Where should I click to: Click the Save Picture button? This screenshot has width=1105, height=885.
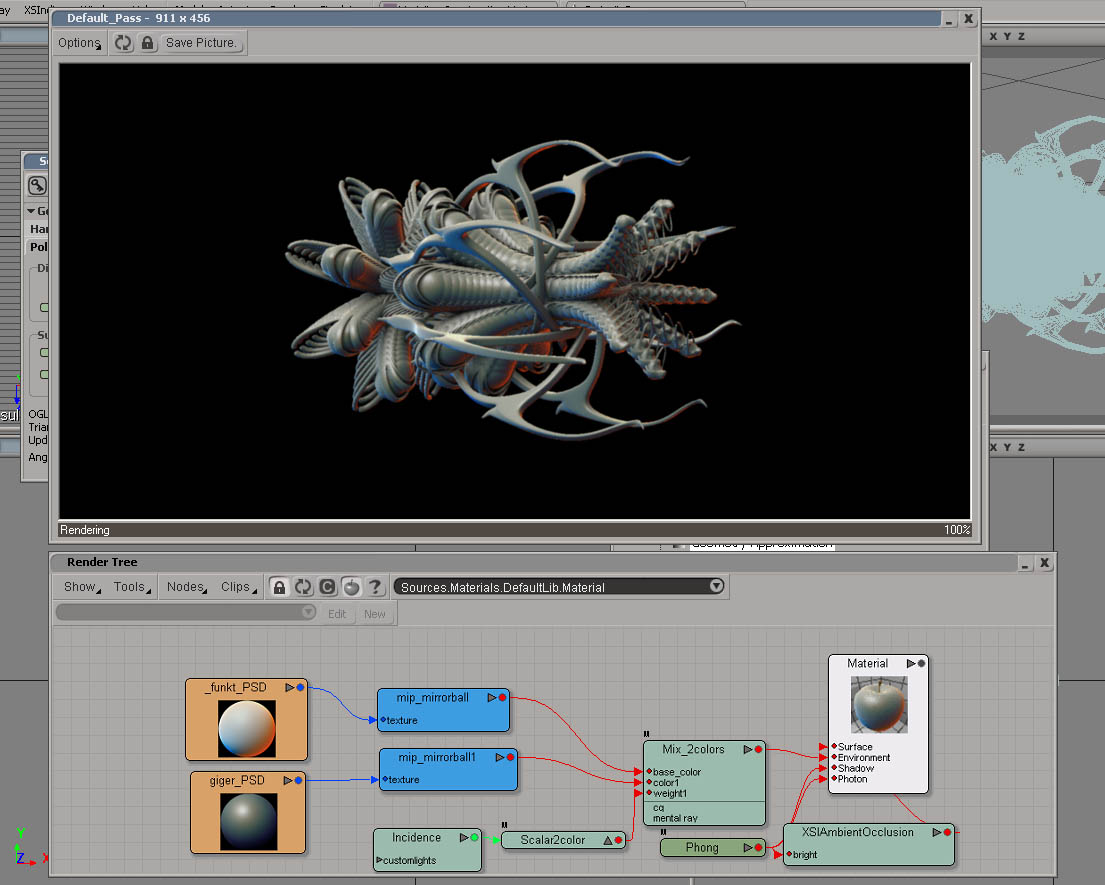tap(201, 43)
